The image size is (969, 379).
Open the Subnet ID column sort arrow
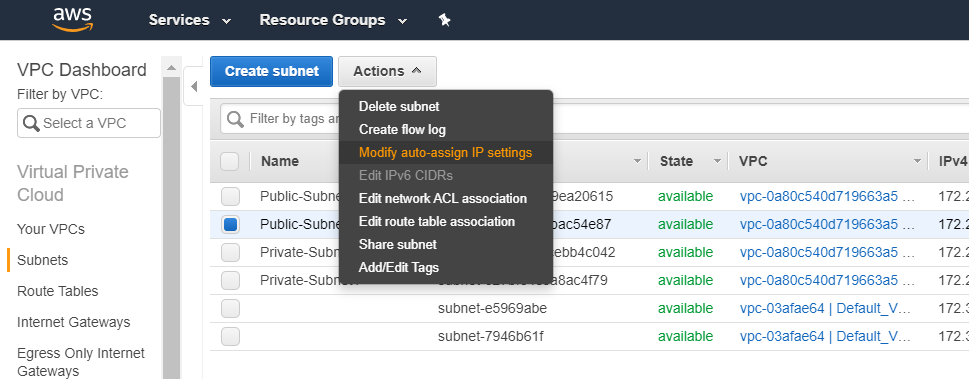pos(637,161)
